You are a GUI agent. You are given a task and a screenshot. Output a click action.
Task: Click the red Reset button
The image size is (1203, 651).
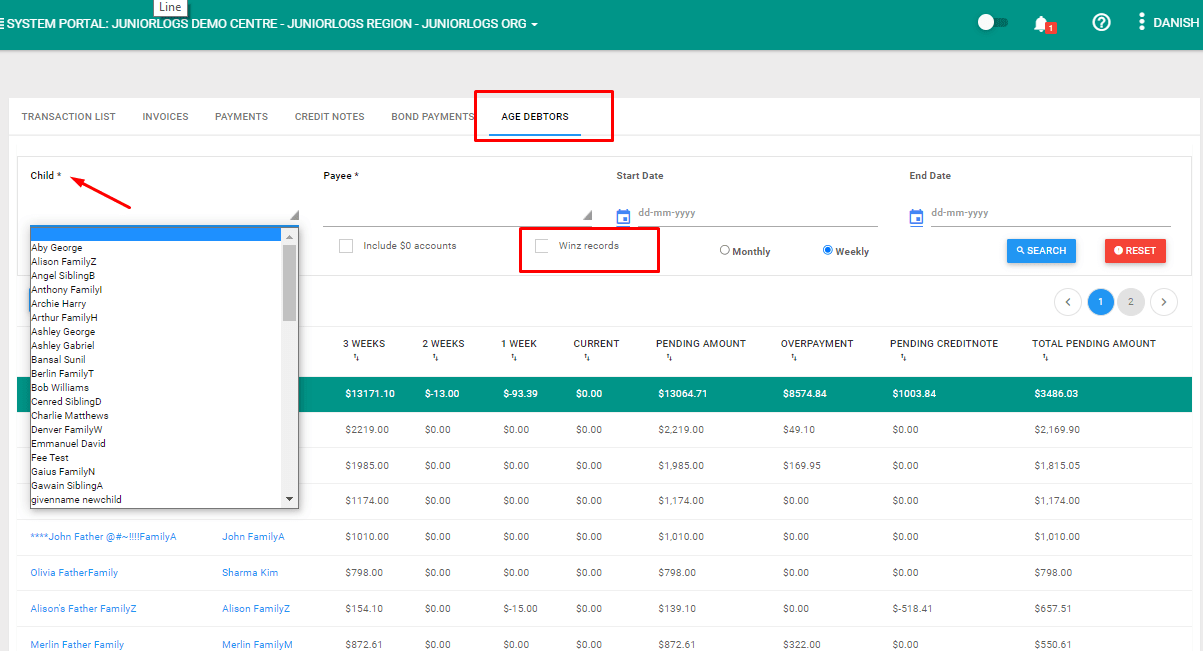click(x=1135, y=251)
